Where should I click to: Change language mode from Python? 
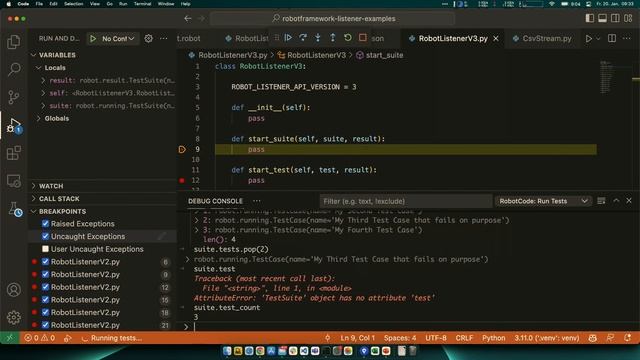[493, 338]
